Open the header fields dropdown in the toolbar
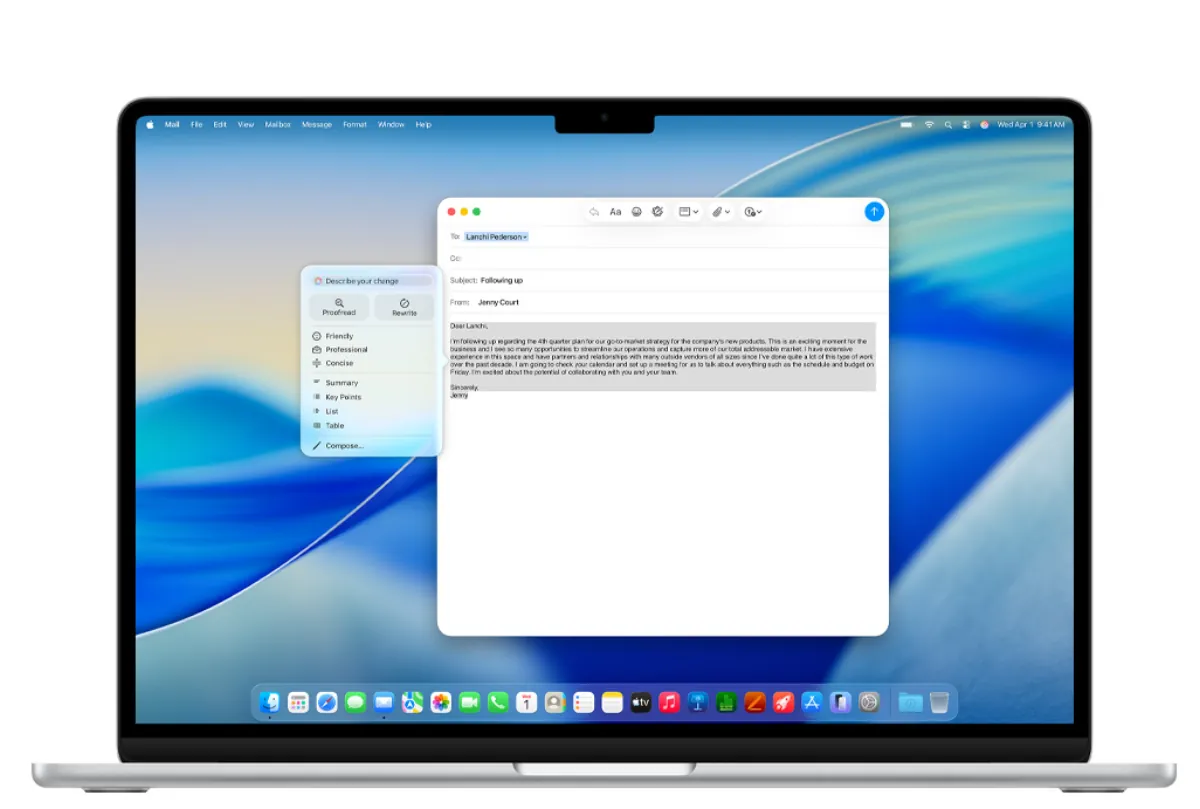The height and width of the screenshot is (809, 1200). tap(689, 212)
